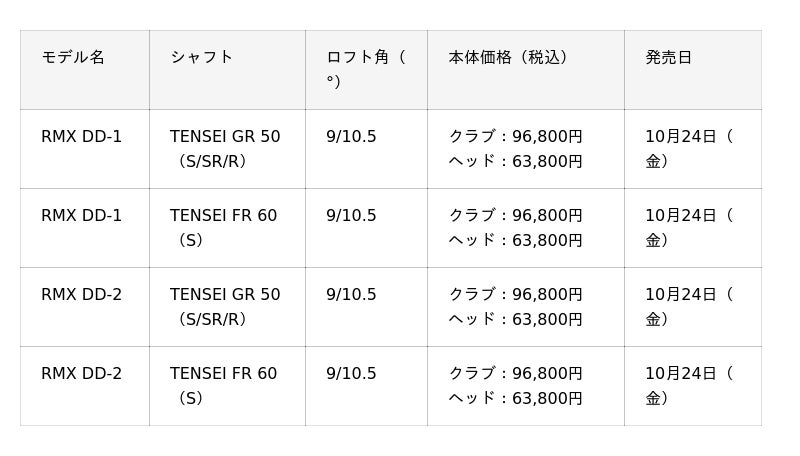Click price cell in RMX DD-1 FR 60 row
Screen dimensions: 800x456
click(x=515, y=227)
